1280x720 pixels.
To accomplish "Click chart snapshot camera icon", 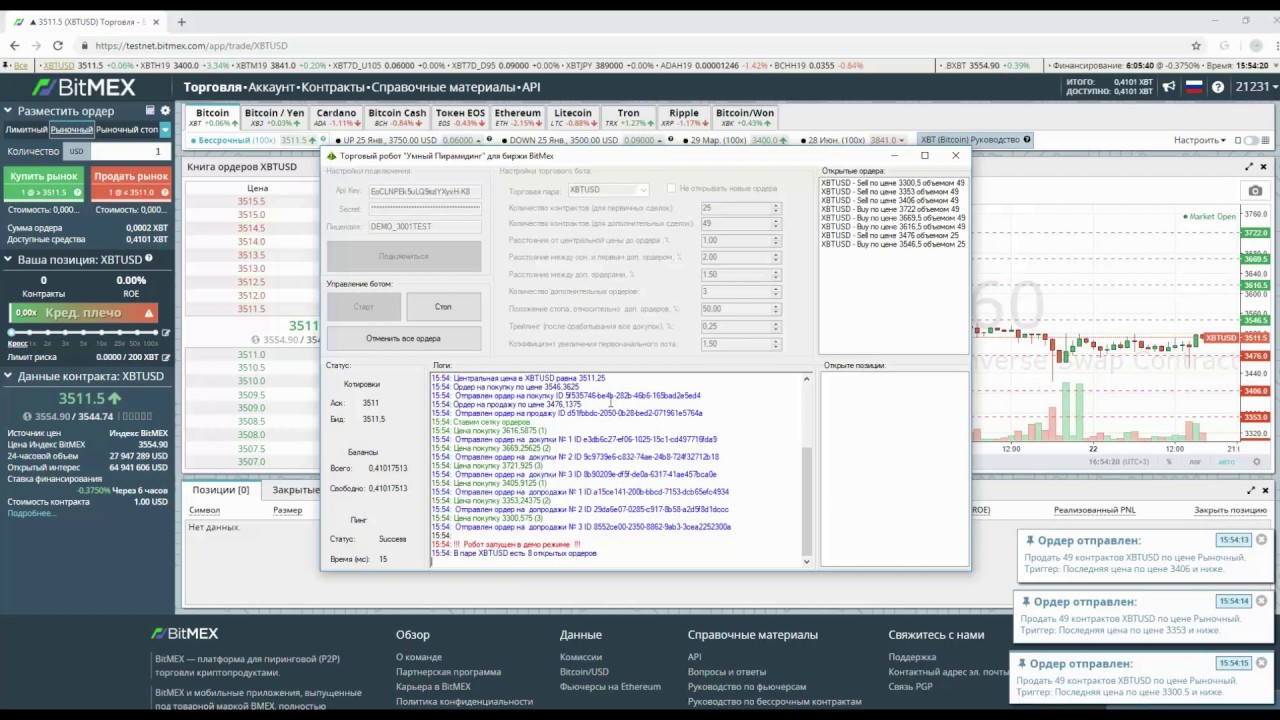I will (x=1255, y=191).
